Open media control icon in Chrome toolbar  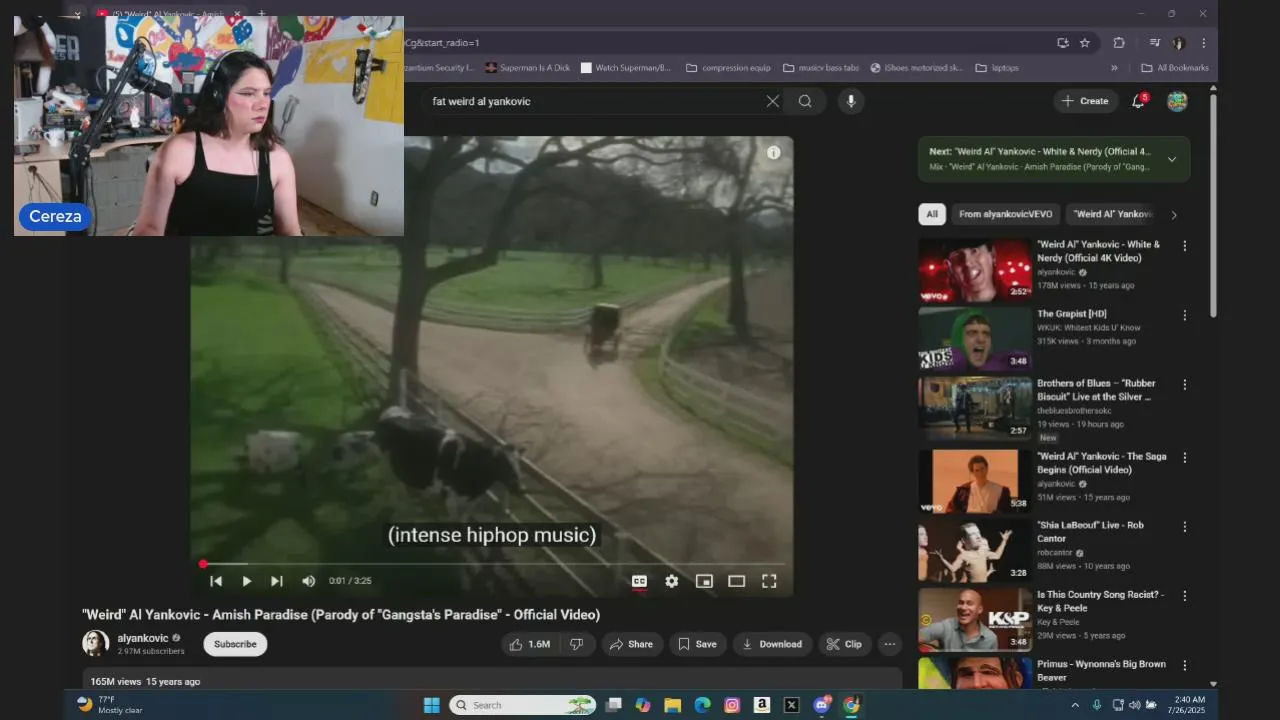tap(1154, 43)
